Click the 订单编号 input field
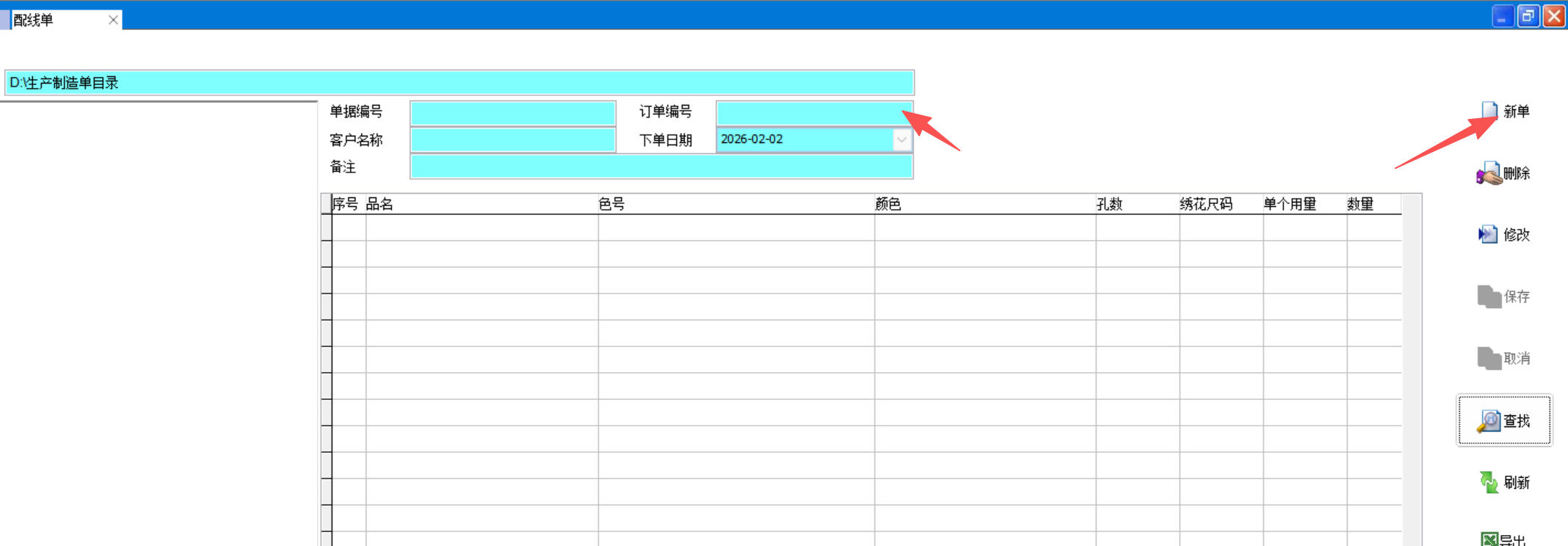The image size is (1568, 546). [x=807, y=113]
